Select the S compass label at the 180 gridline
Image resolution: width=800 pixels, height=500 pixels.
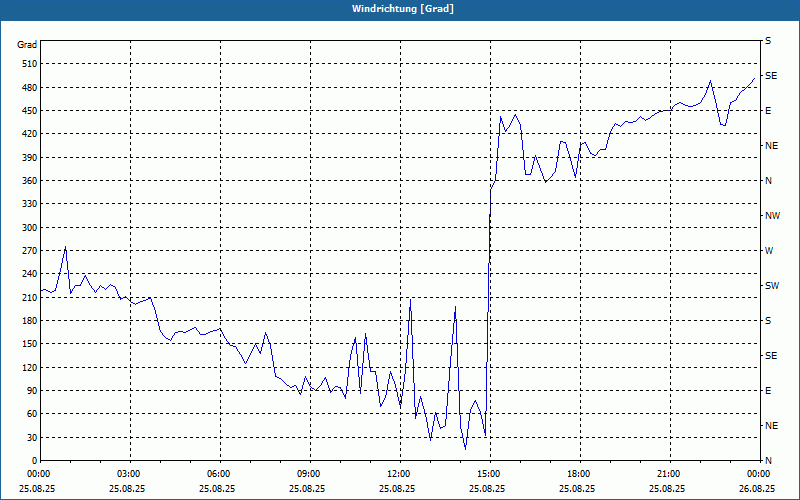(768, 321)
